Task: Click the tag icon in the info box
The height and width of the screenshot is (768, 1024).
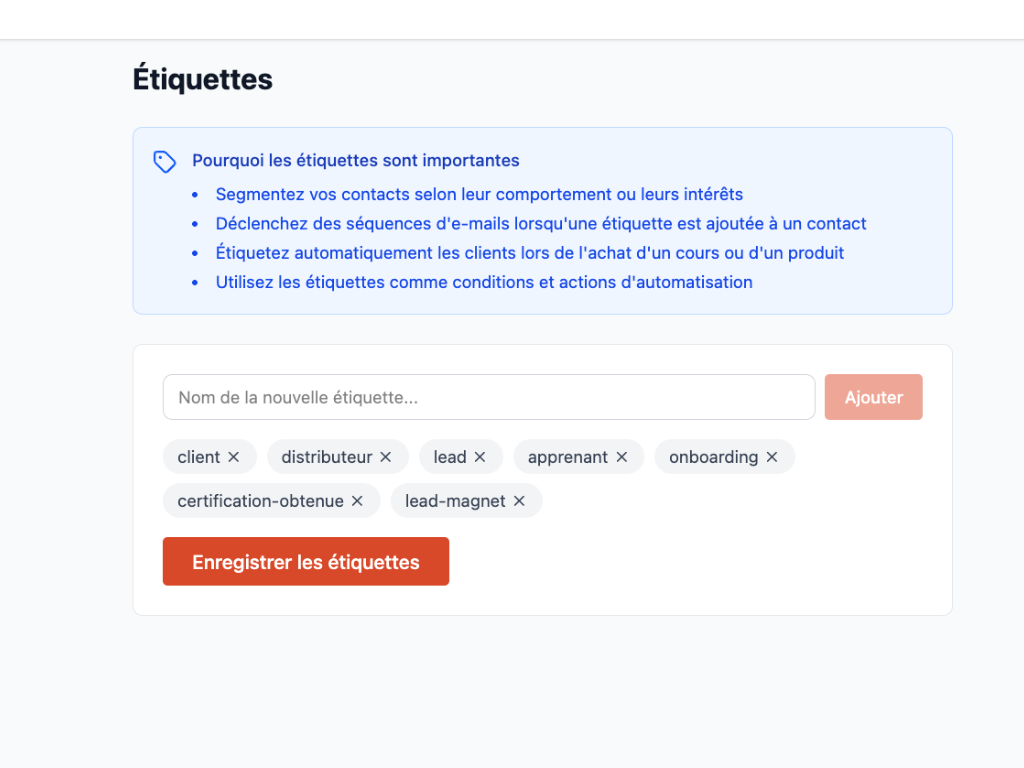Action: pyautogui.click(x=164, y=161)
